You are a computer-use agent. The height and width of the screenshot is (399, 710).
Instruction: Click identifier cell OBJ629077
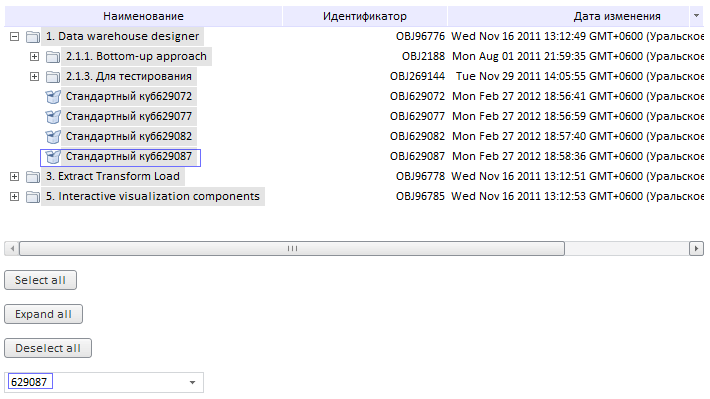[x=417, y=116]
